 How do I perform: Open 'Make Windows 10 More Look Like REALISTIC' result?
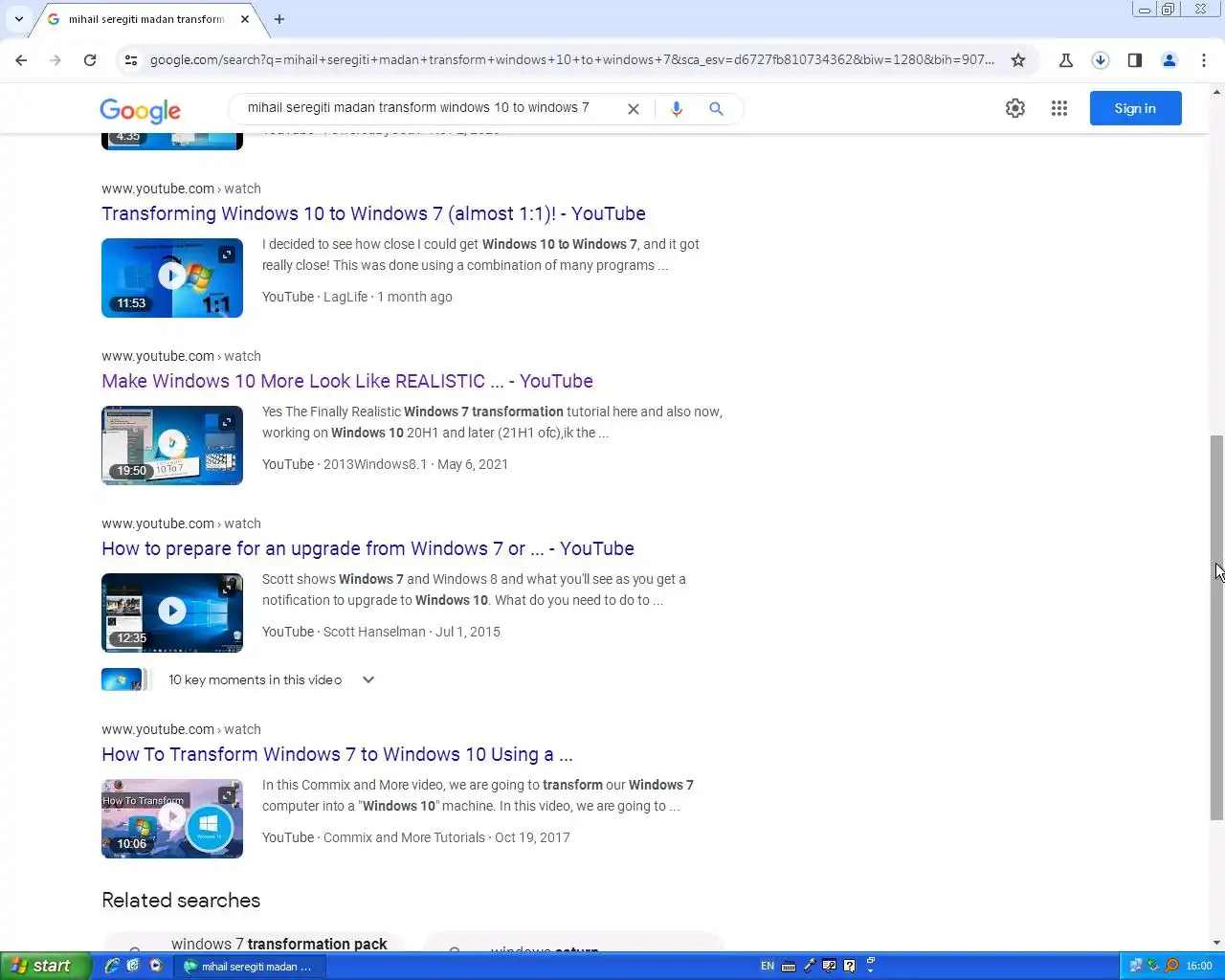tap(347, 381)
